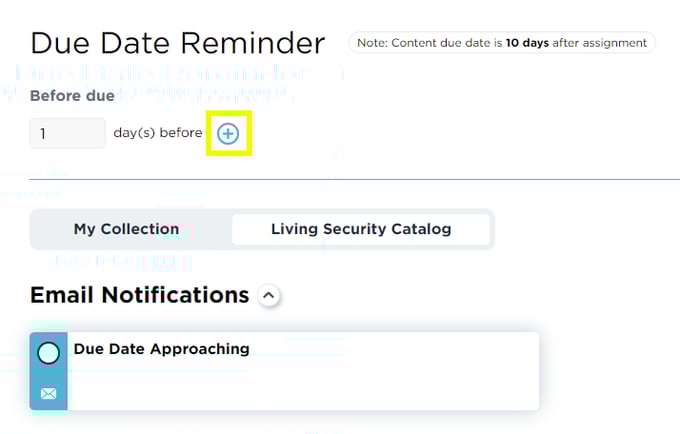The height and width of the screenshot is (434, 680).
Task: Click the words after assignment in note
Action: pos(599,42)
